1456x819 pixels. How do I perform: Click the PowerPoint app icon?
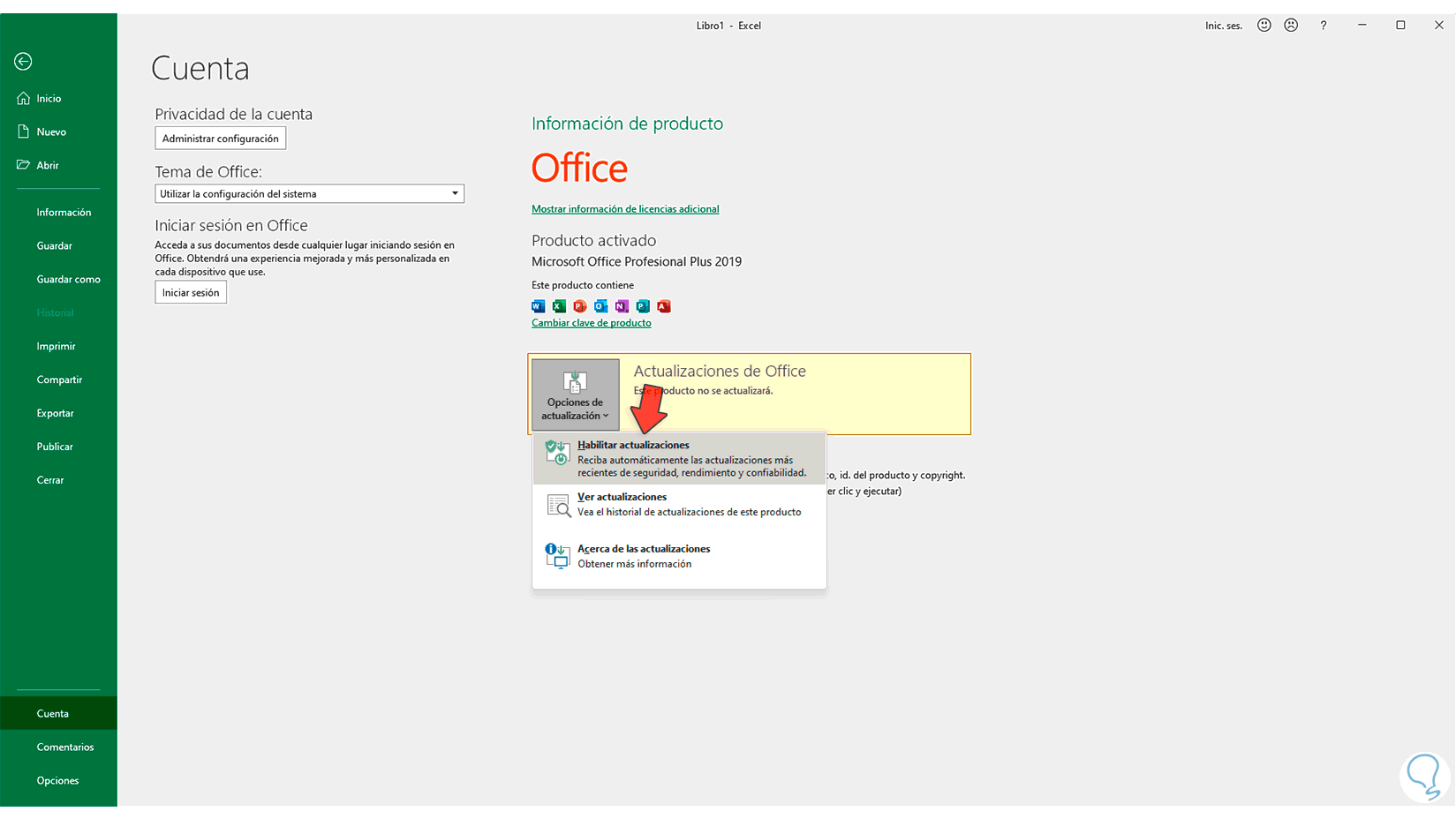580,306
